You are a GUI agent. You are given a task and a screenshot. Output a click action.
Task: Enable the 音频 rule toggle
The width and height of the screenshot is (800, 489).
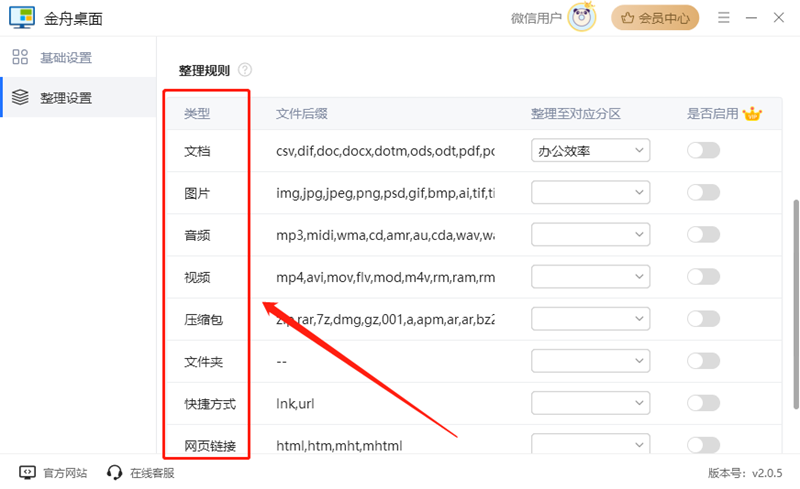704,235
